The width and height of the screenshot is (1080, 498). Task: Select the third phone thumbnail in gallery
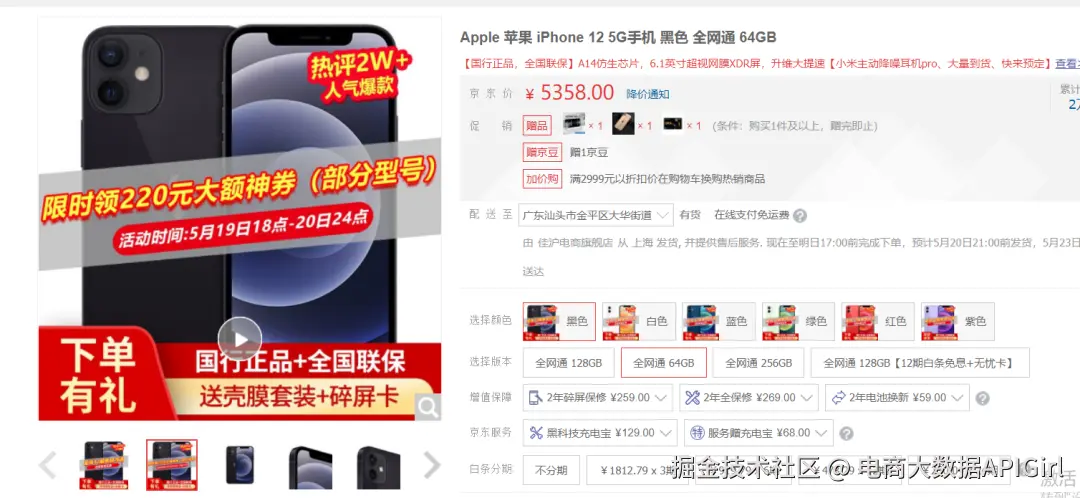click(240, 465)
